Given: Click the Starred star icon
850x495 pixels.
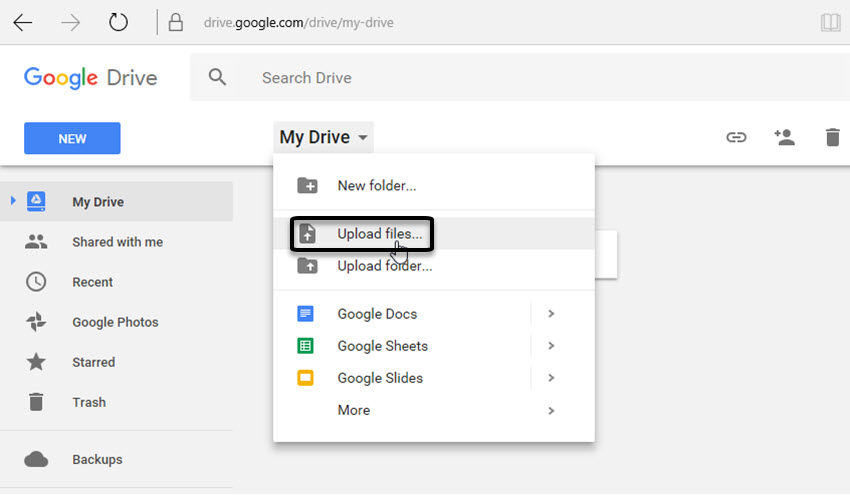Looking at the screenshot, I should point(36,362).
